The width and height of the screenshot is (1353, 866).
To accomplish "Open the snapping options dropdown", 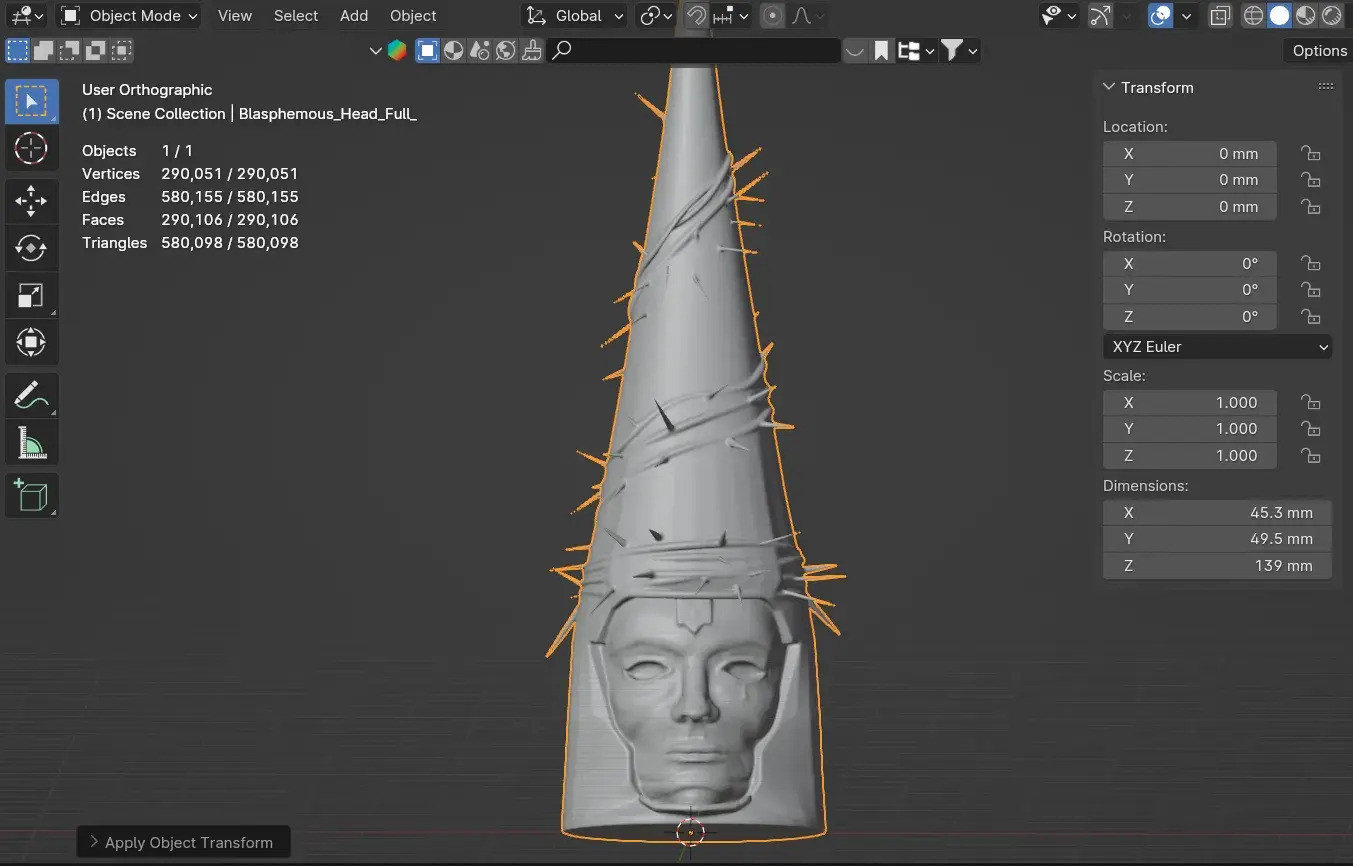I will click(x=732, y=16).
